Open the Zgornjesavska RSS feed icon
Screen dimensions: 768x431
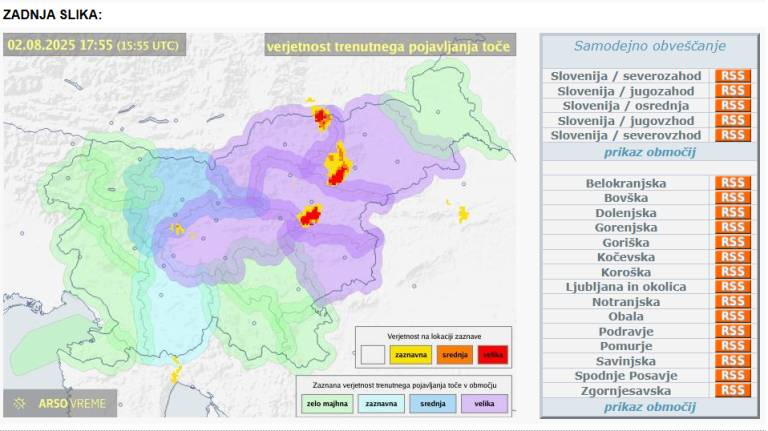(732, 390)
